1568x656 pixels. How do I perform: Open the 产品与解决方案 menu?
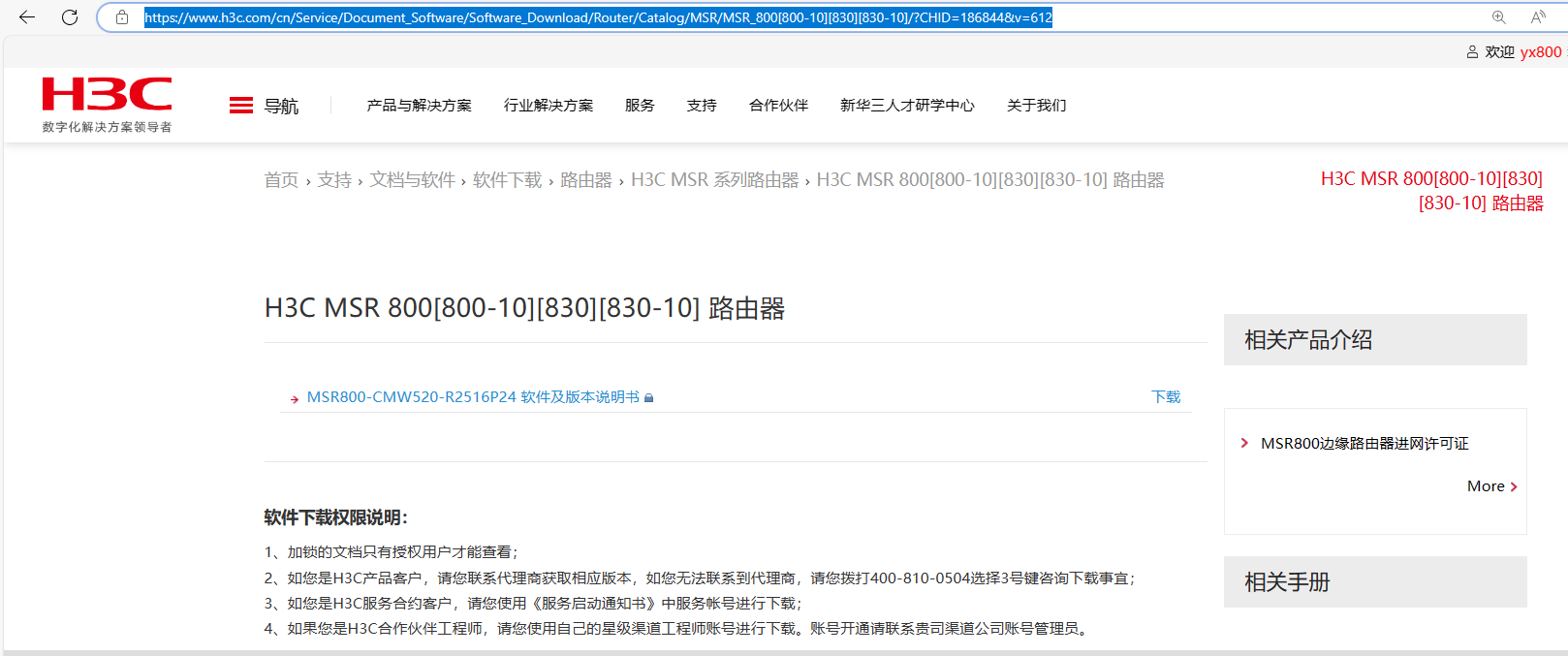[x=419, y=105]
